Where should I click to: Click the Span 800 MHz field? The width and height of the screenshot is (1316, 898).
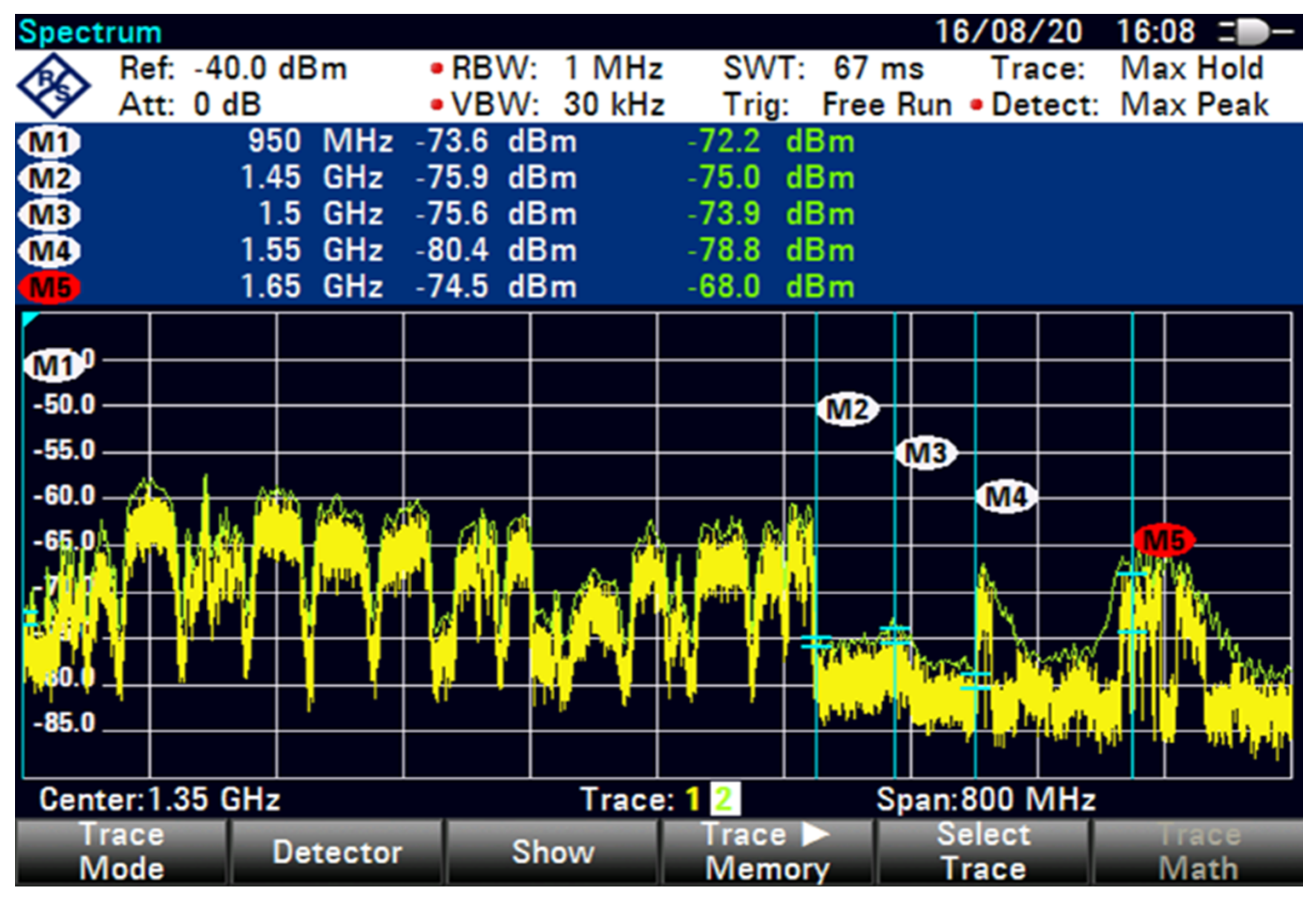click(986, 800)
